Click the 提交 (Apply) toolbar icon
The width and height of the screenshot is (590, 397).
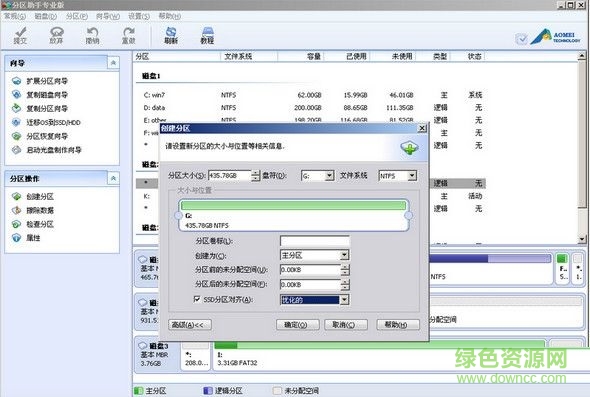click(20, 35)
